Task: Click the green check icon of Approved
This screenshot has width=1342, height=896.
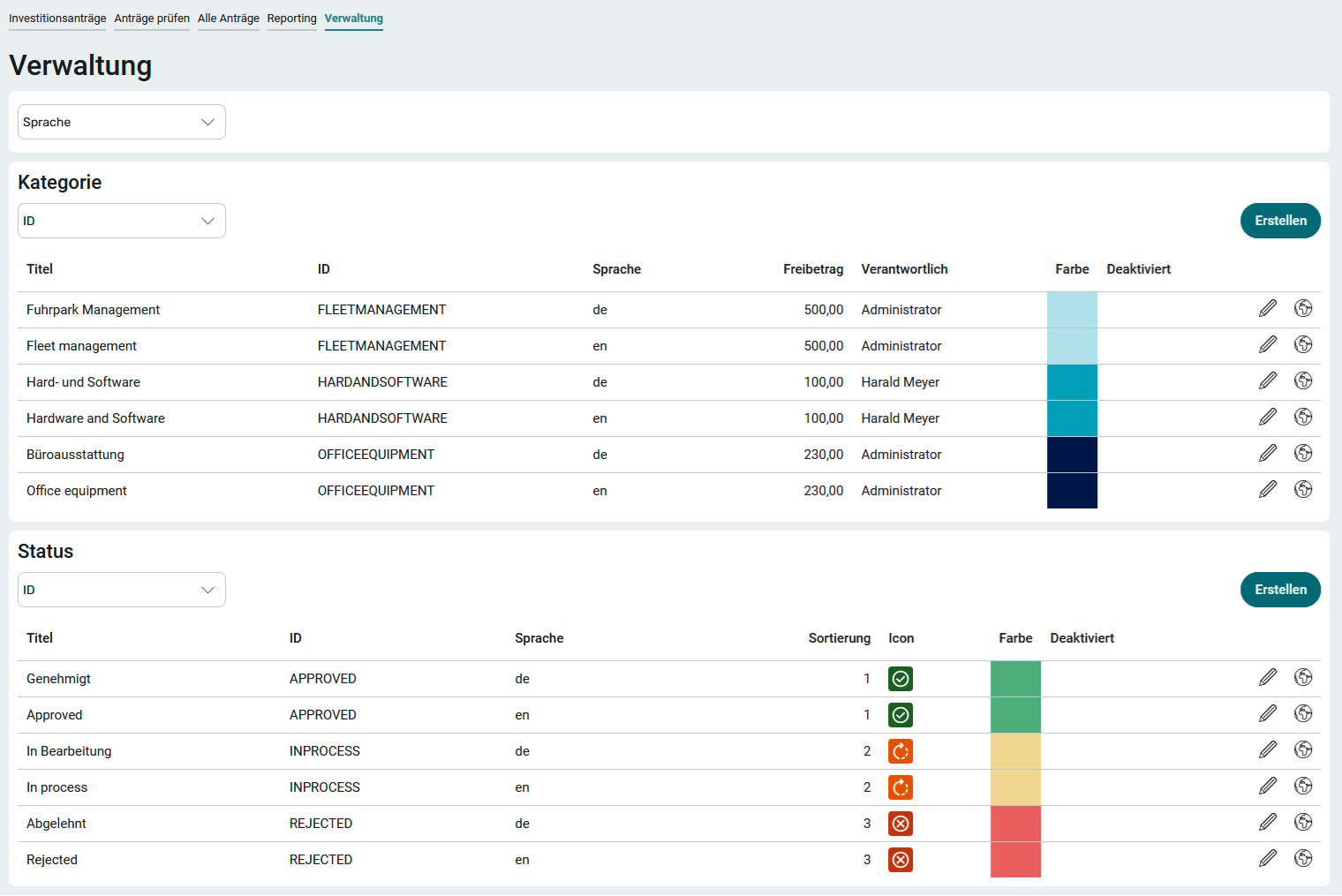Action: click(901, 715)
